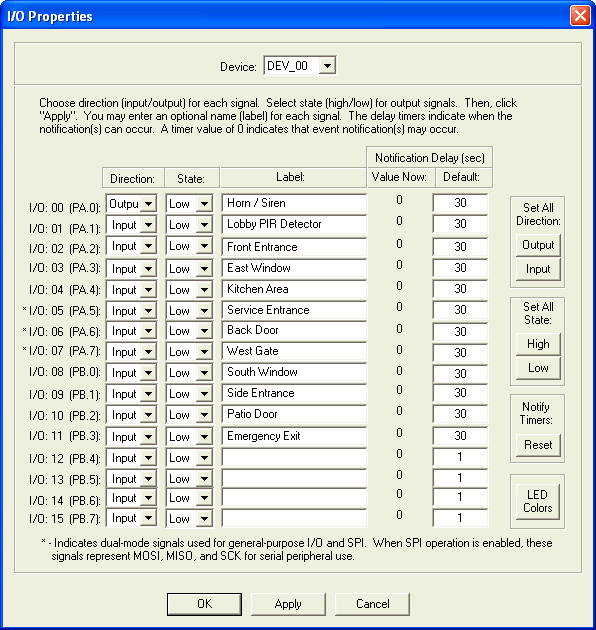Edit the Kitchen Area label field

pos(294,289)
